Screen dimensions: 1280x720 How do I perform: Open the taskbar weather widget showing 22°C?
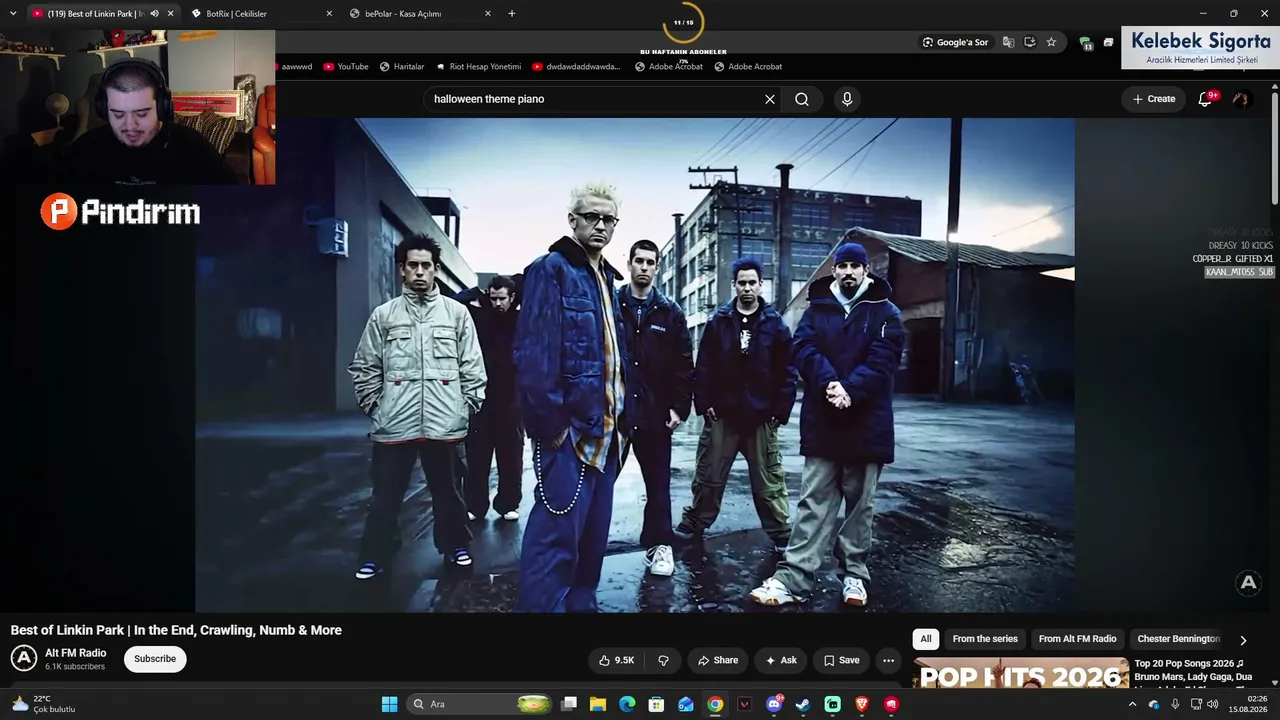click(x=42, y=704)
